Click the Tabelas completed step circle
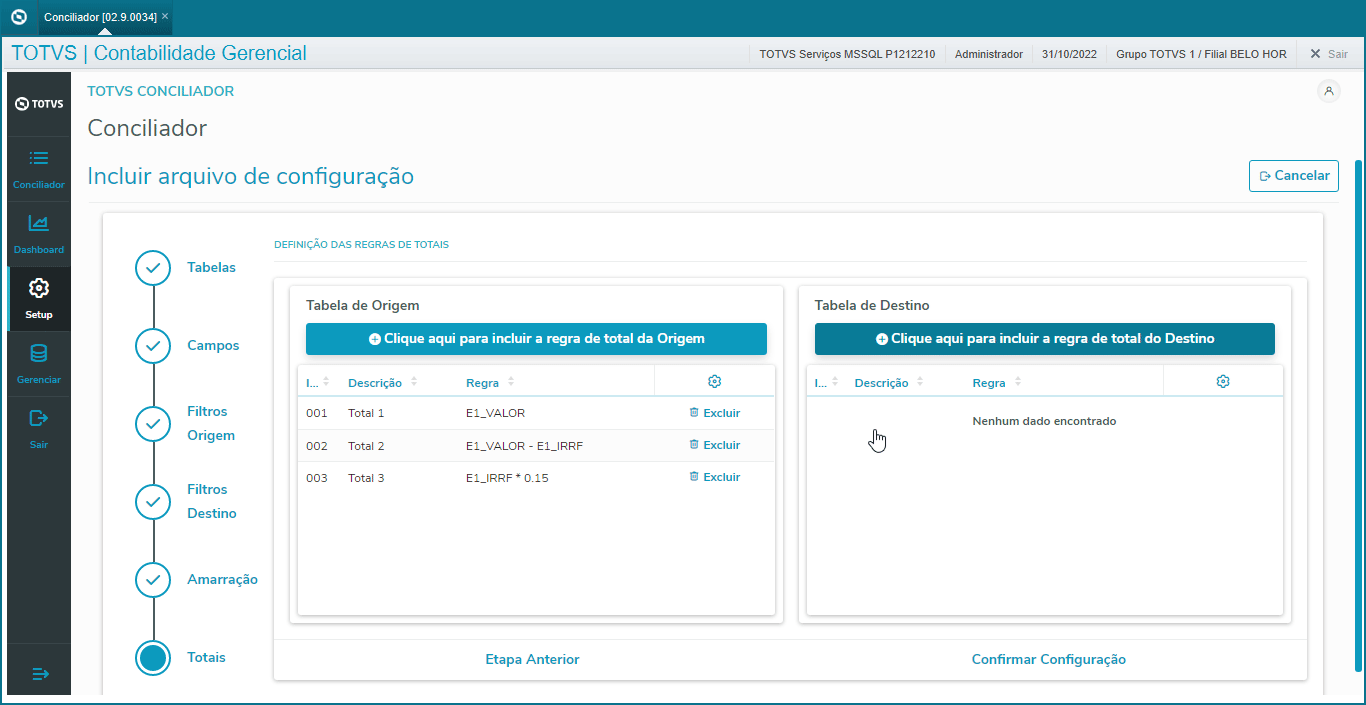This screenshot has width=1366, height=705. 153,268
